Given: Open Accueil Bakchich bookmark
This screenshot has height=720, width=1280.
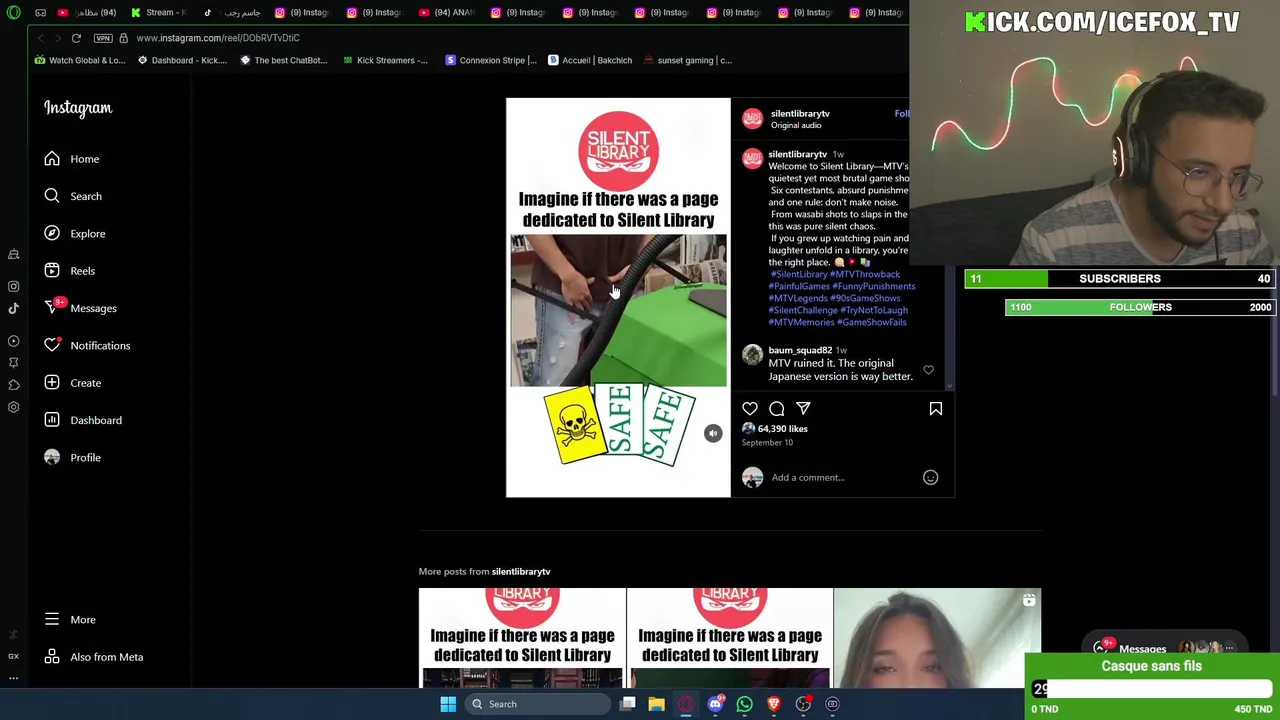Looking at the screenshot, I should [590, 60].
